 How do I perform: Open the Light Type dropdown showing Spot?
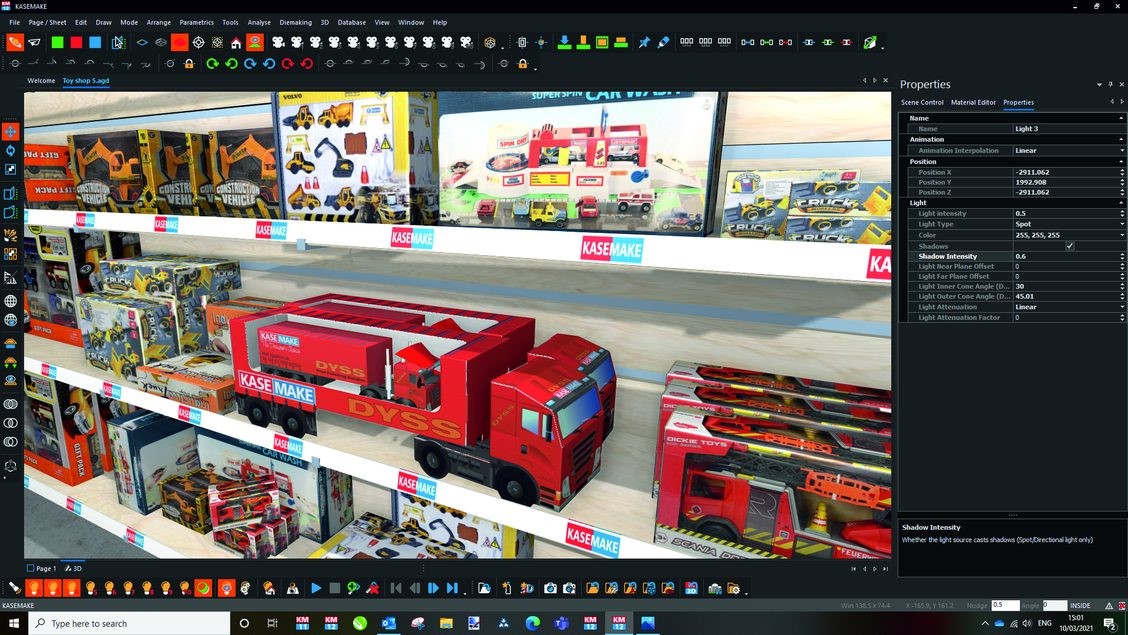click(1121, 224)
